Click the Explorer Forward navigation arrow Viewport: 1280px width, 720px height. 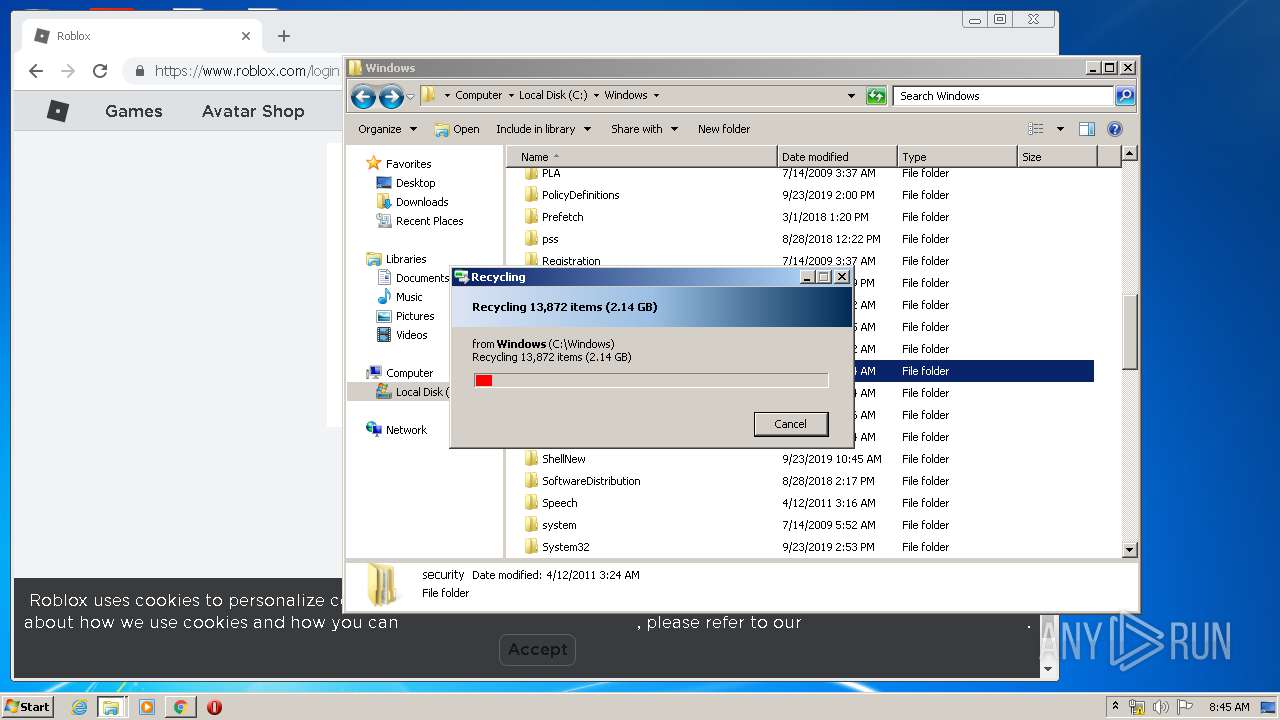pos(391,96)
